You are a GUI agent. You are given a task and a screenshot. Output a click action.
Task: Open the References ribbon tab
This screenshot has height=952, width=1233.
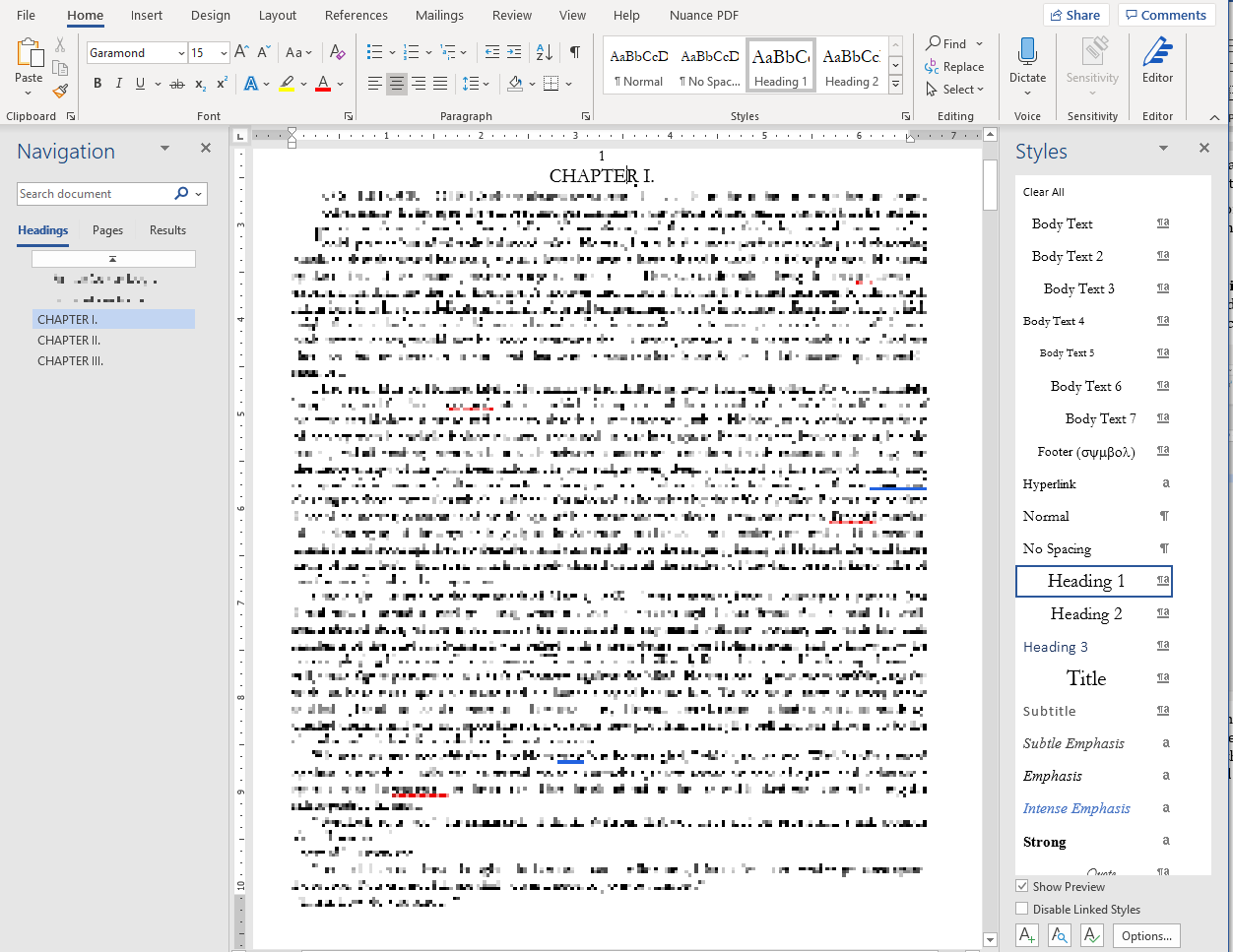pyautogui.click(x=356, y=16)
